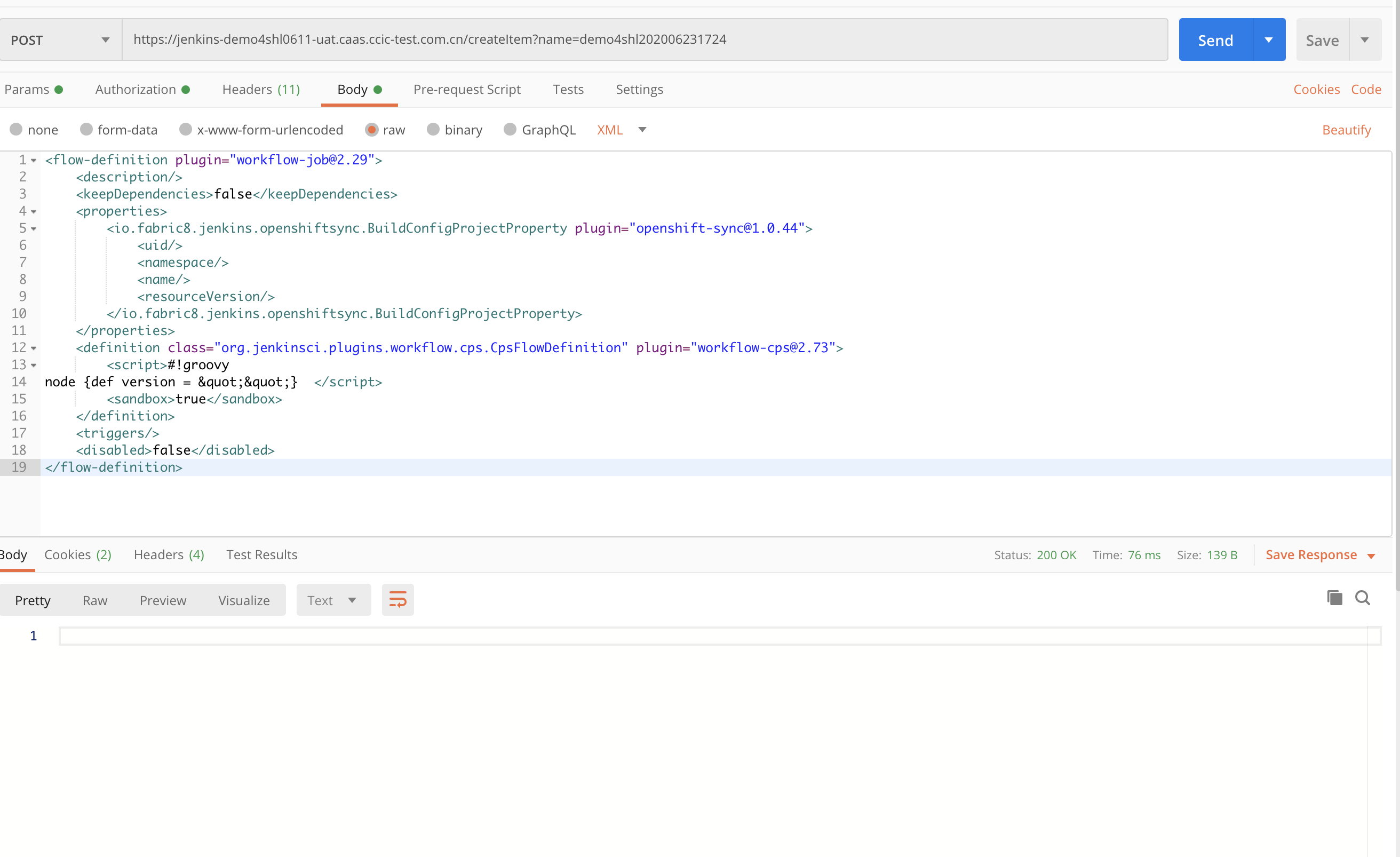This screenshot has height=857, width=1400.
Task: Switch to Preview response view
Action: tap(163, 600)
